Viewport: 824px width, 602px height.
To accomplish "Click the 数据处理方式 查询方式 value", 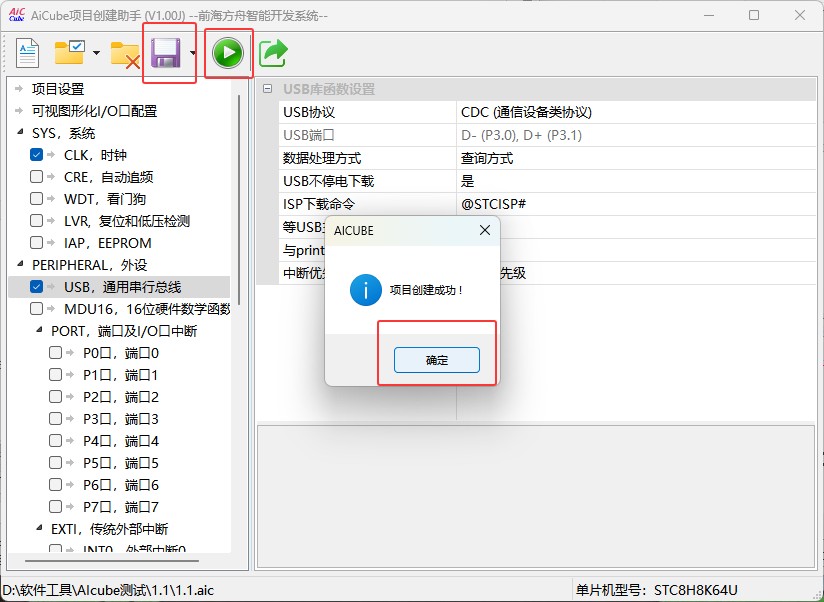I will click(636, 158).
